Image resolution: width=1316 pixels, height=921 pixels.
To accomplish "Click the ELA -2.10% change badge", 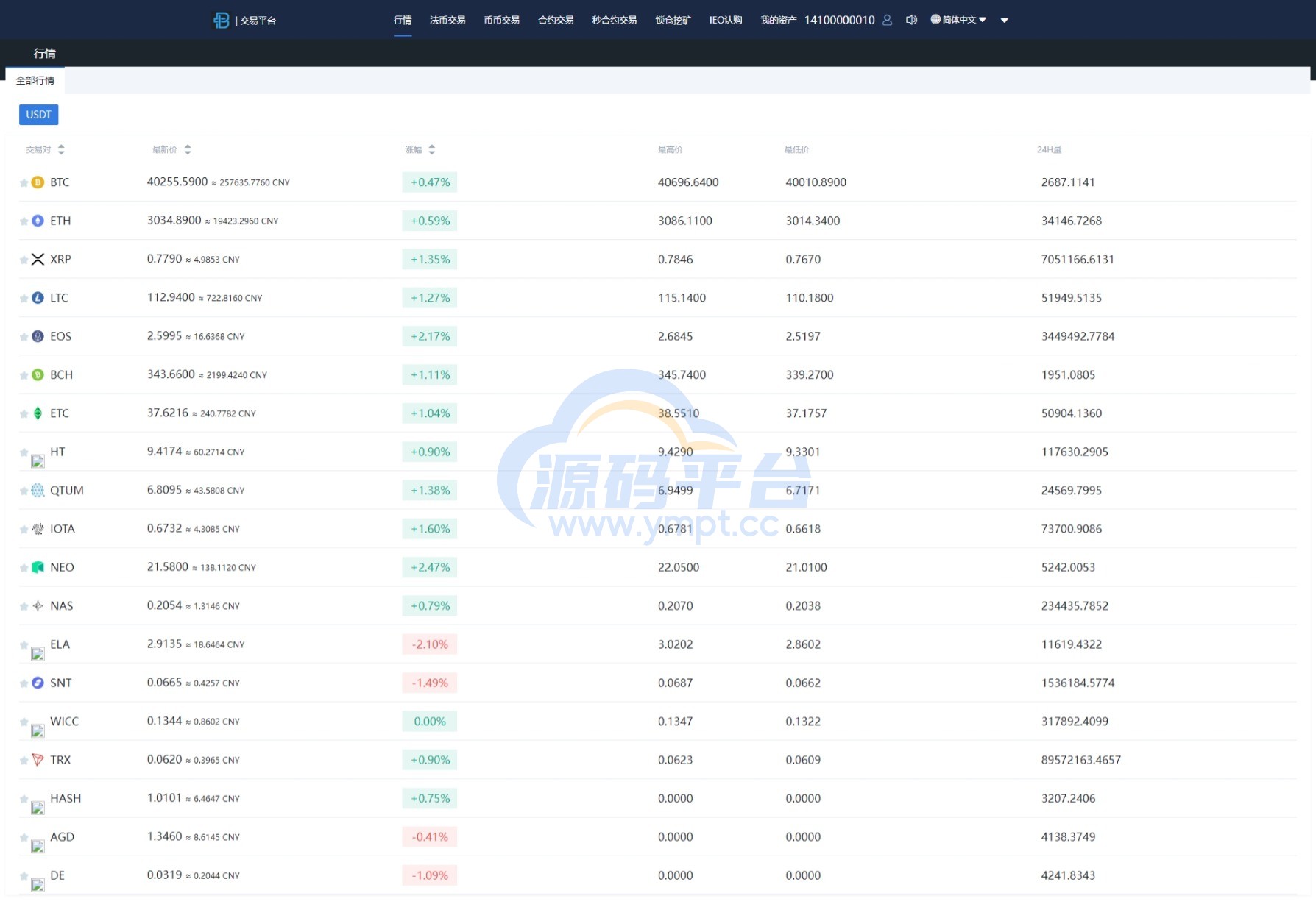I will 430,644.
